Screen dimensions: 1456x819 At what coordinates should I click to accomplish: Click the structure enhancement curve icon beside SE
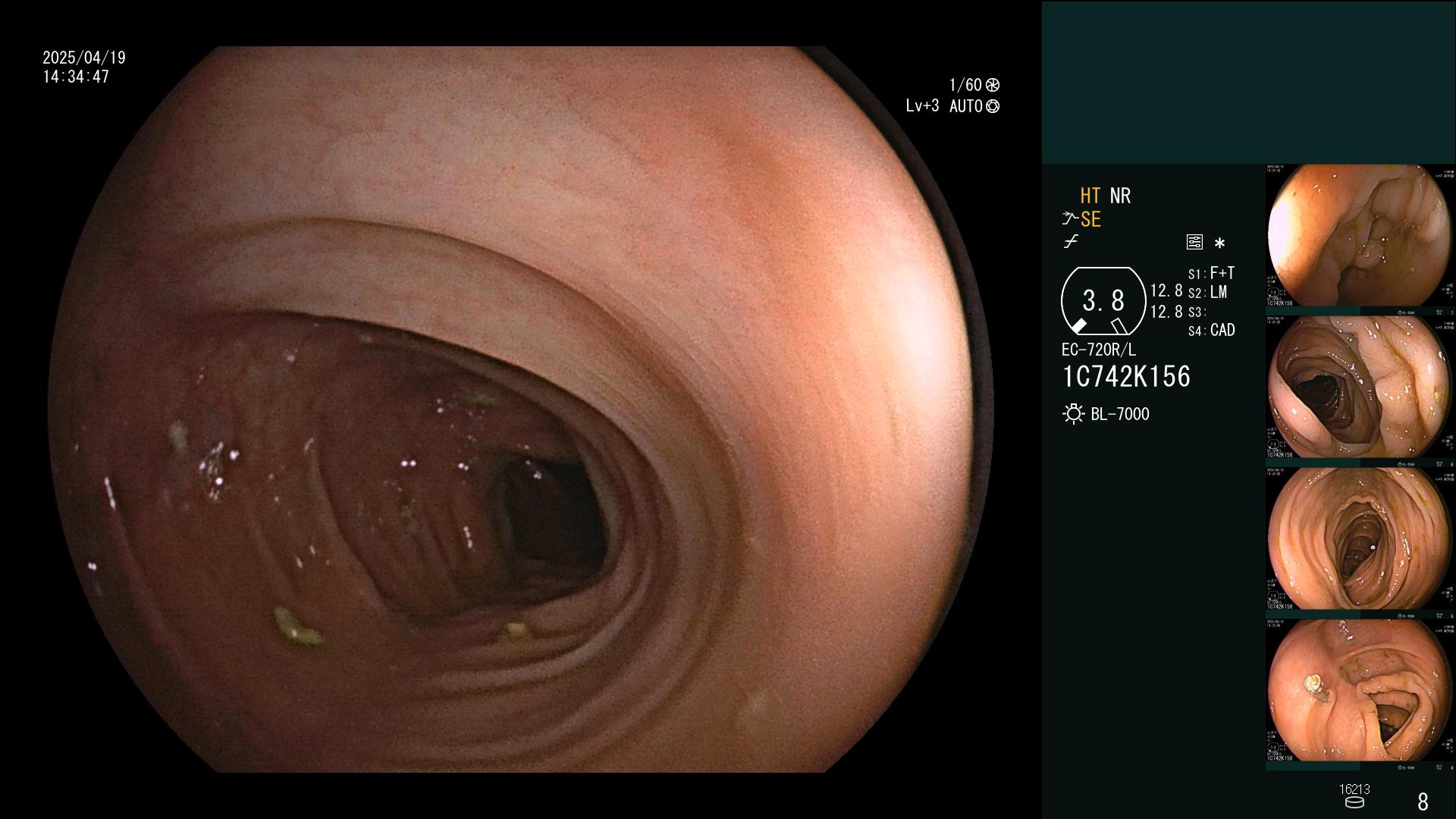point(1070,219)
